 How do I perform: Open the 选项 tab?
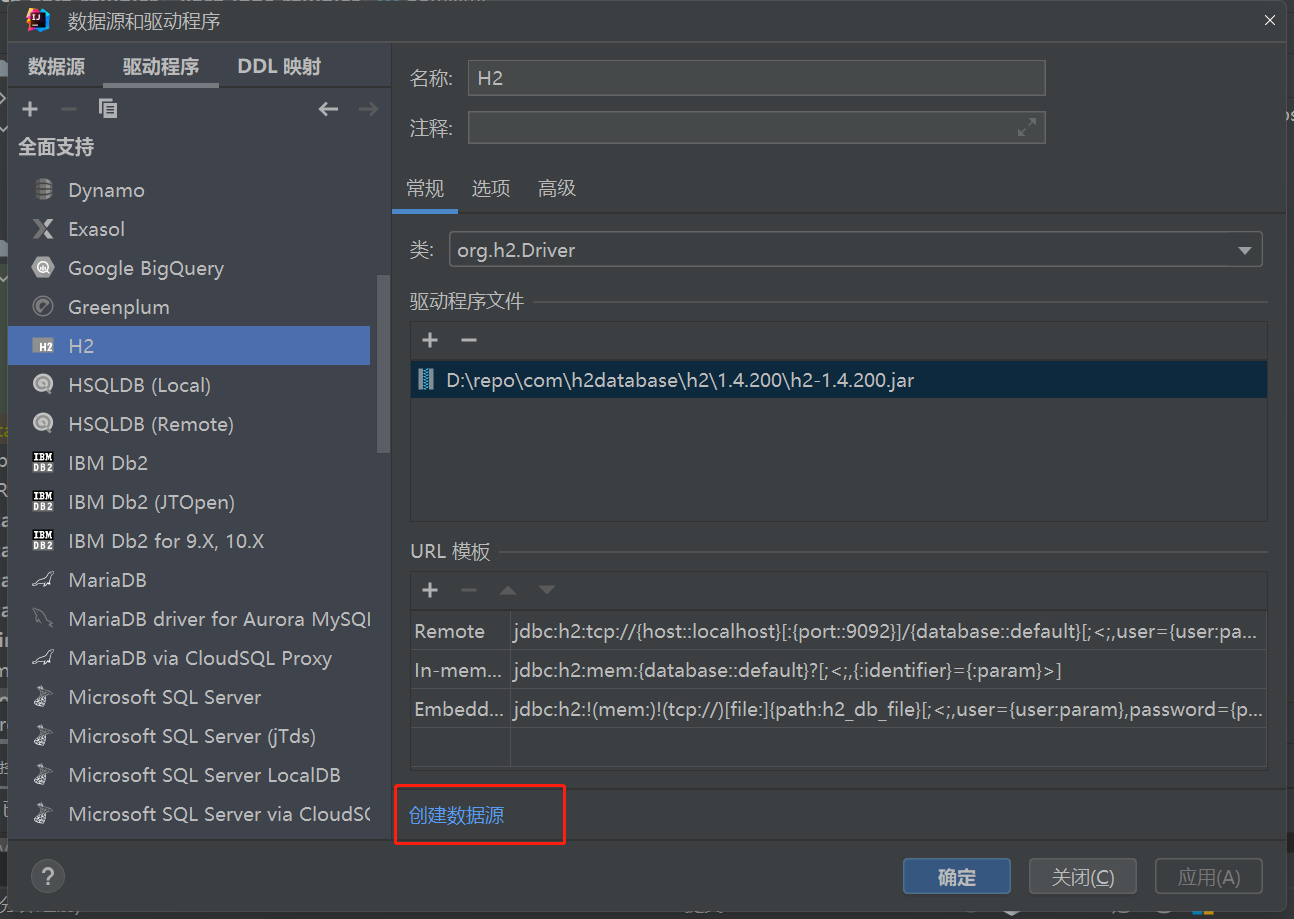pyautogui.click(x=491, y=189)
